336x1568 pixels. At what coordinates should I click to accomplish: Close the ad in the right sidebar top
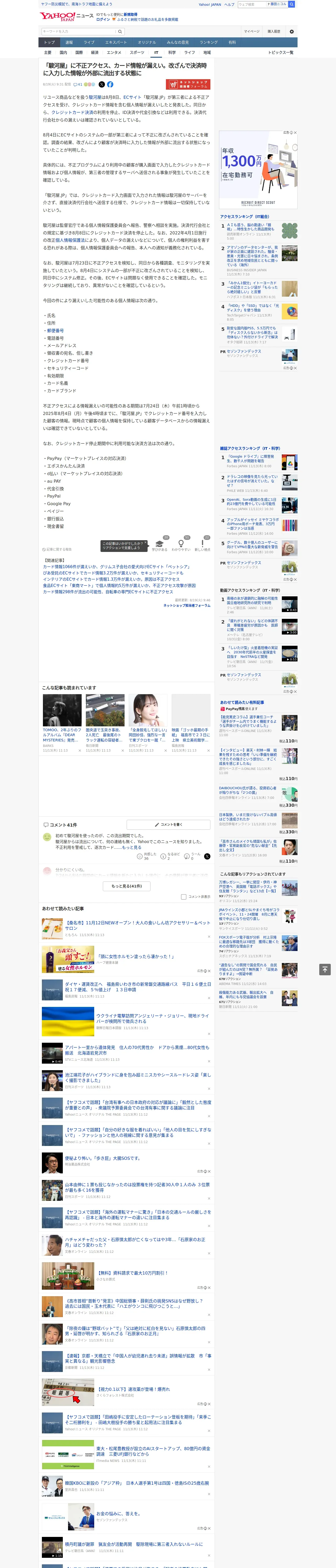(x=295, y=133)
